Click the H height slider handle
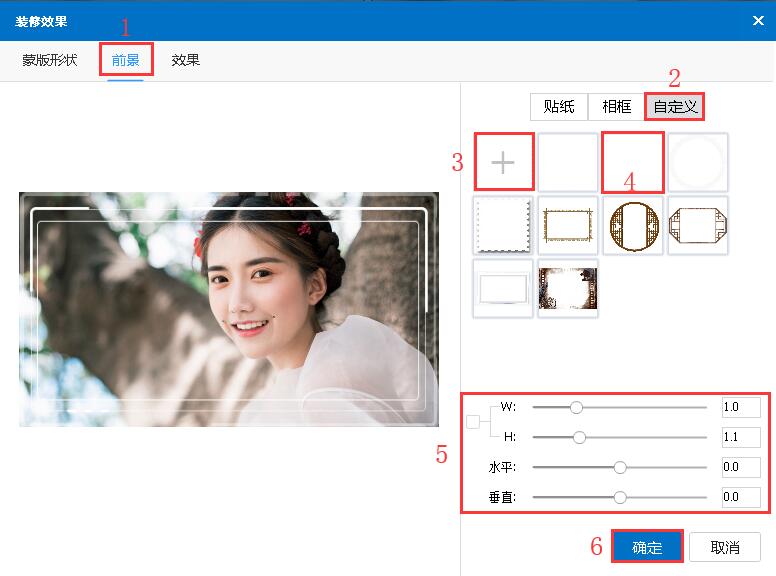The image size is (776, 576). click(x=580, y=437)
